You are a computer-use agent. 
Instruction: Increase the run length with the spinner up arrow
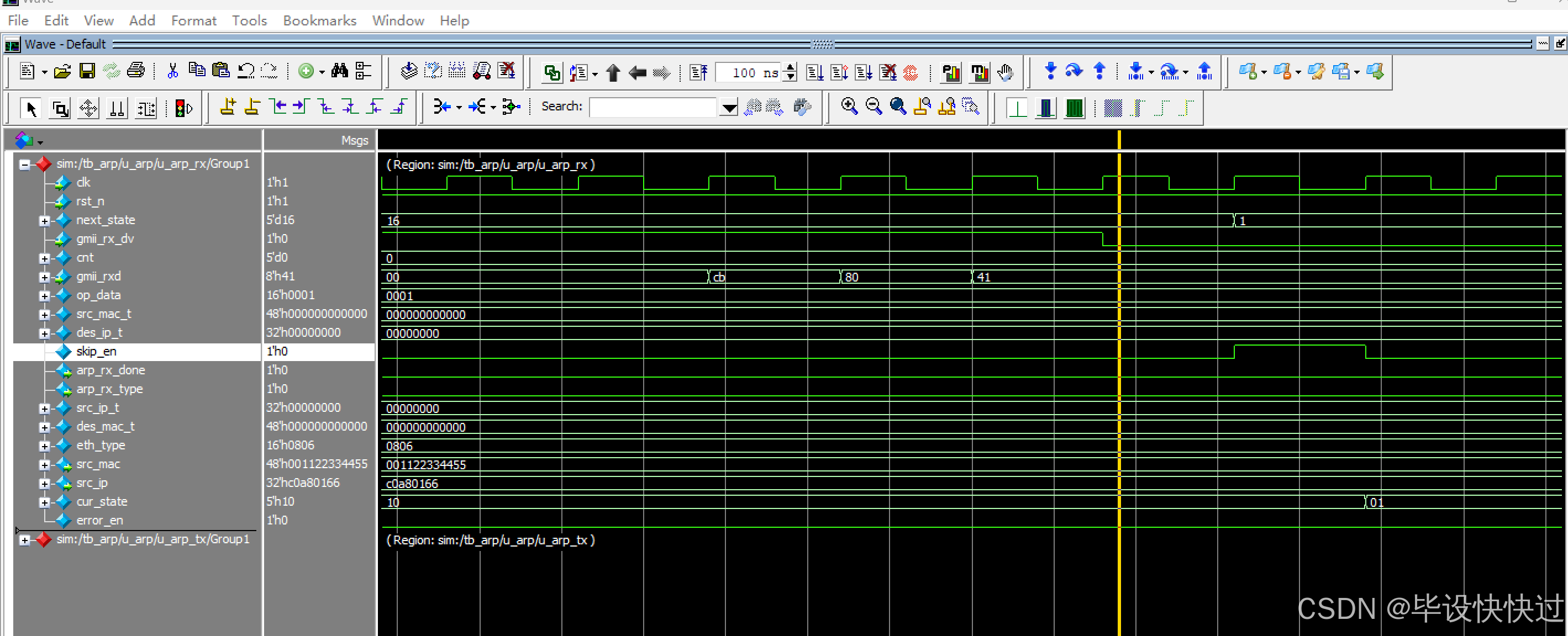pos(790,67)
